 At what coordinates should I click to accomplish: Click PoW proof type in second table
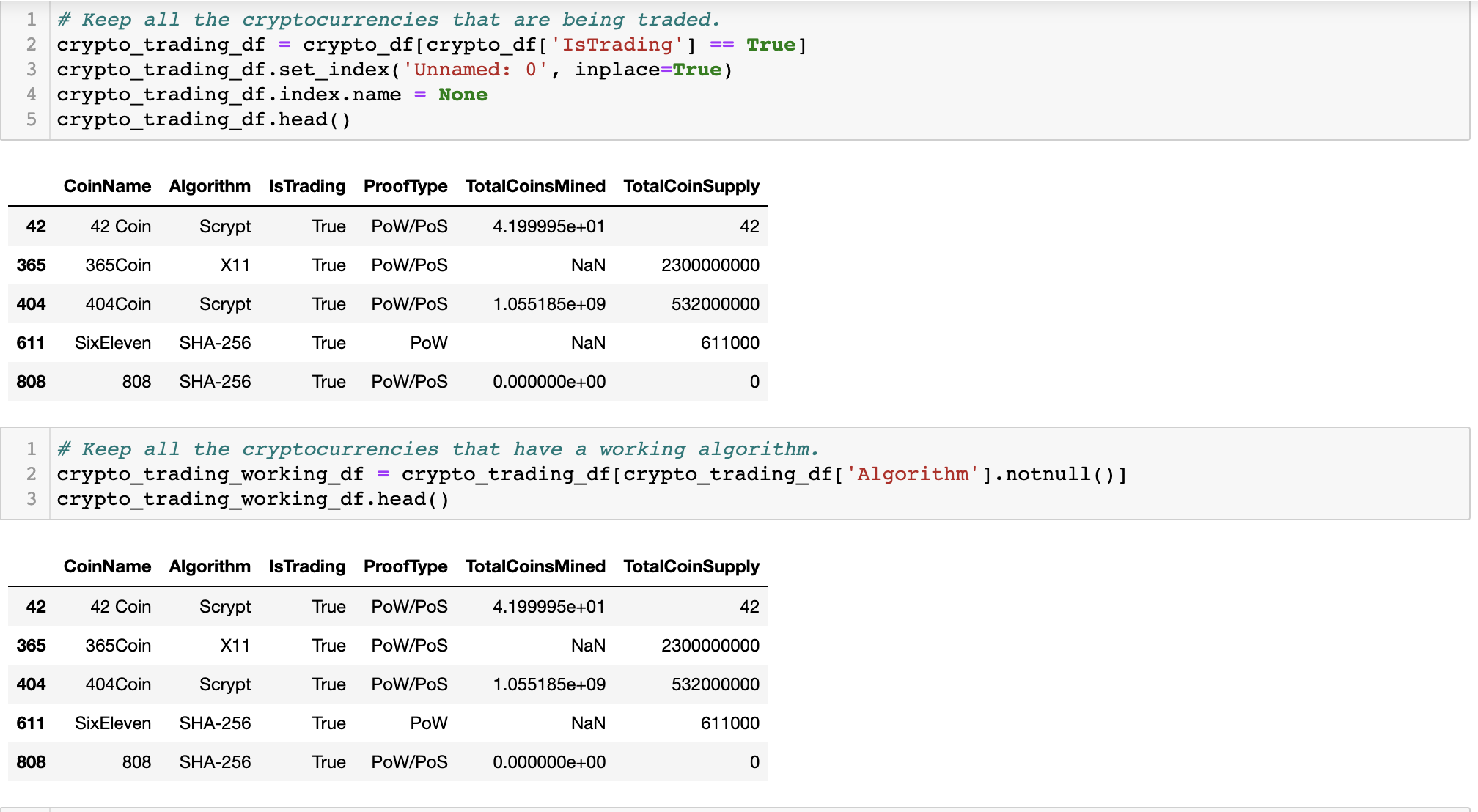click(429, 723)
